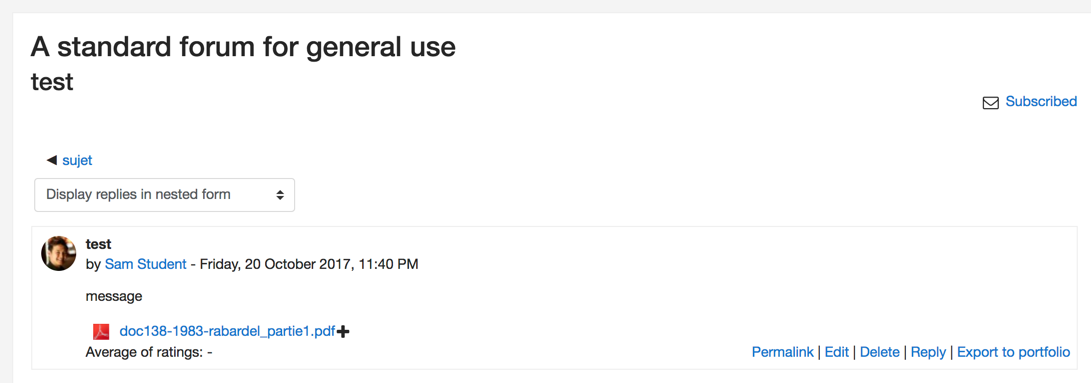This screenshot has width=1091, height=383.
Task: Download doc138-1983-rabardel_partie1.pdf attachment
Action: pyautogui.click(x=228, y=331)
